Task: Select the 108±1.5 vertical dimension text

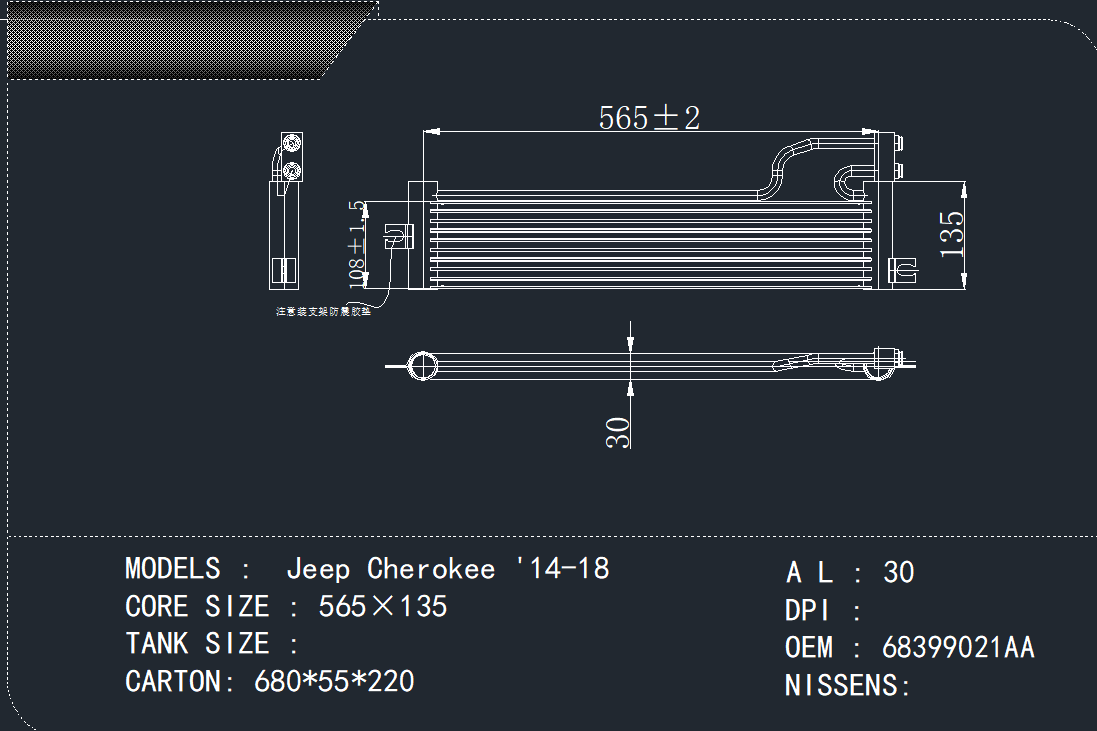Action: [x=358, y=243]
